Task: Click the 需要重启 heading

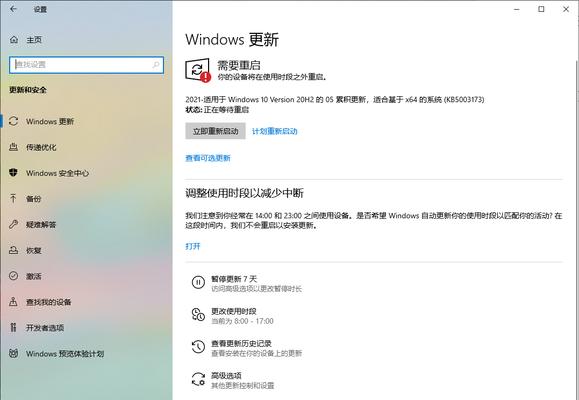Action: pos(239,65)
